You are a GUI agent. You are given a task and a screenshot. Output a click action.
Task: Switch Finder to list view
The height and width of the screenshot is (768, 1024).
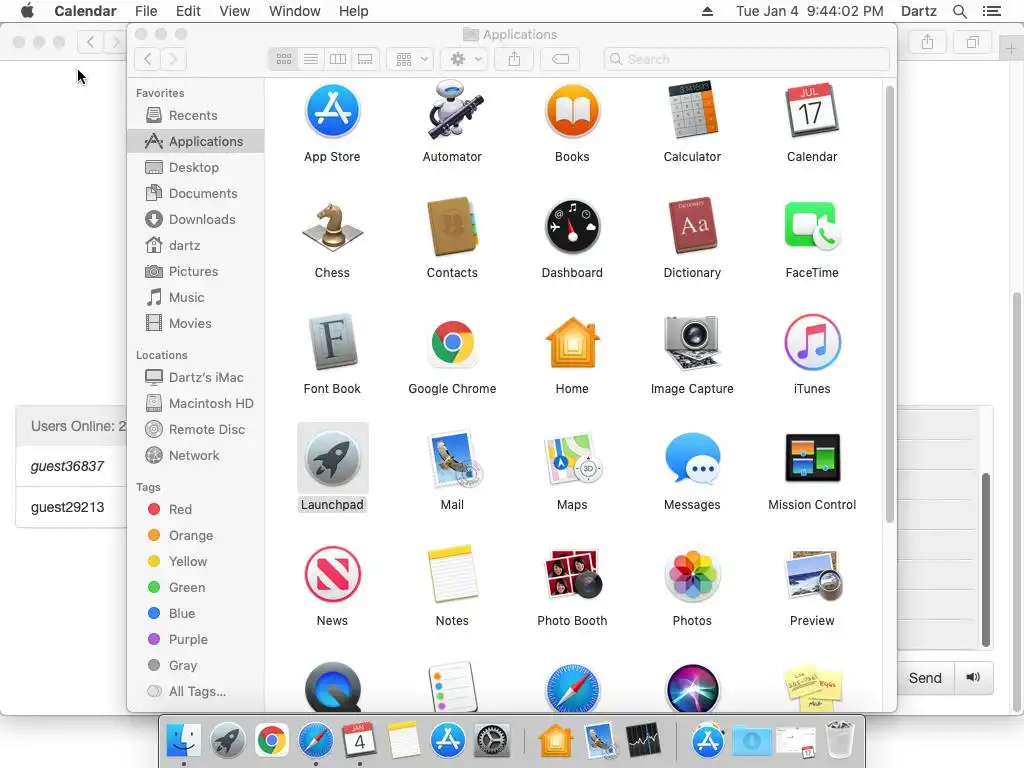coord(311,59)
